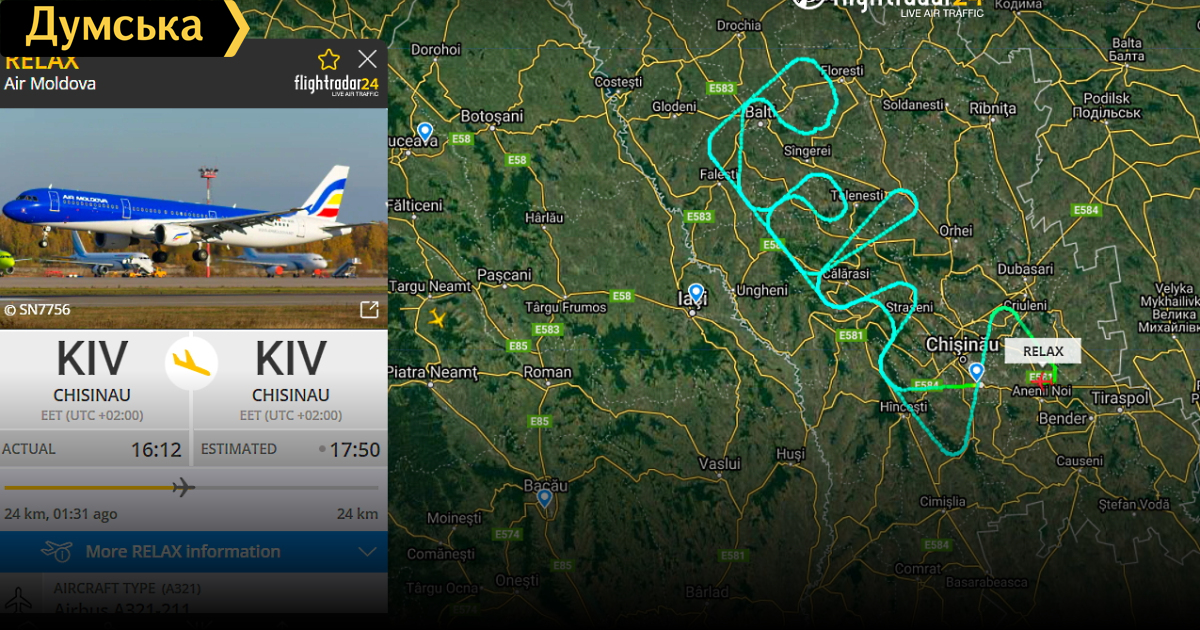Select the Iasi airport pin on map

(696, 294)
